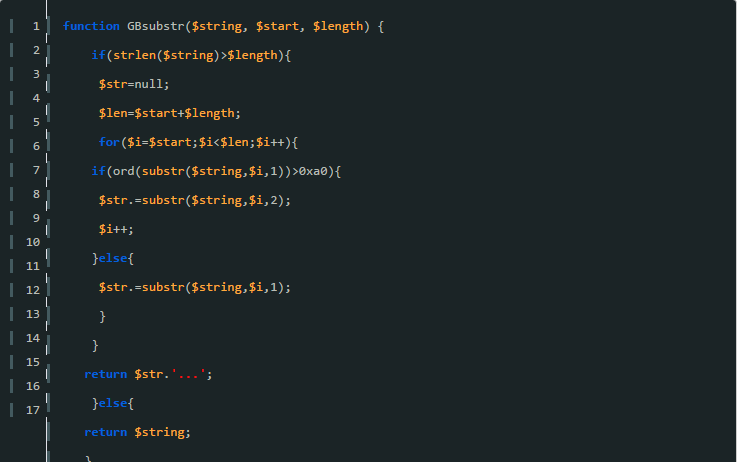This screenshot has width=737, height=462.
Task: Click 'return' keyword before $str
Action: tap(106, 374)
